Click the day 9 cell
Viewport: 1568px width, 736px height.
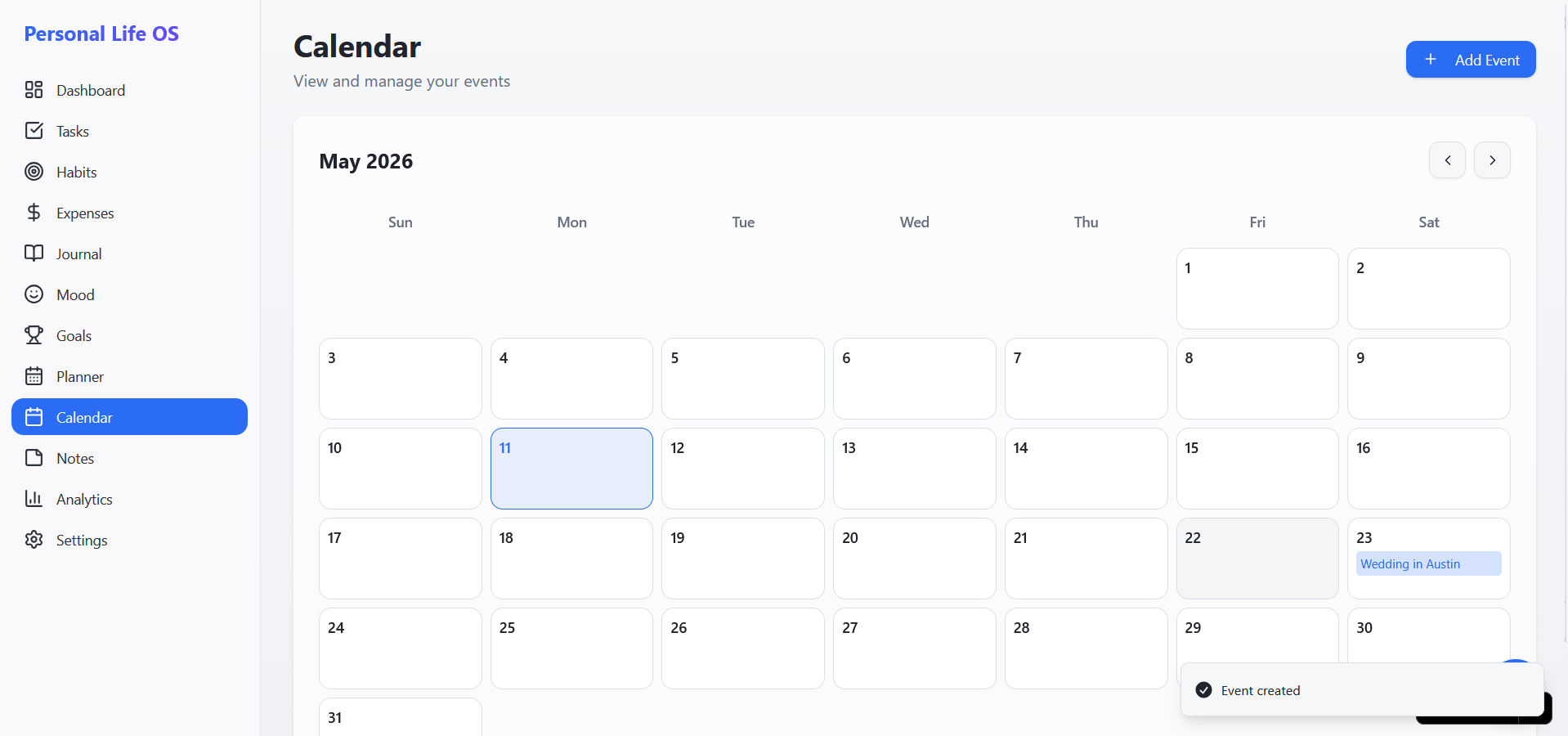pos(1429,379)
